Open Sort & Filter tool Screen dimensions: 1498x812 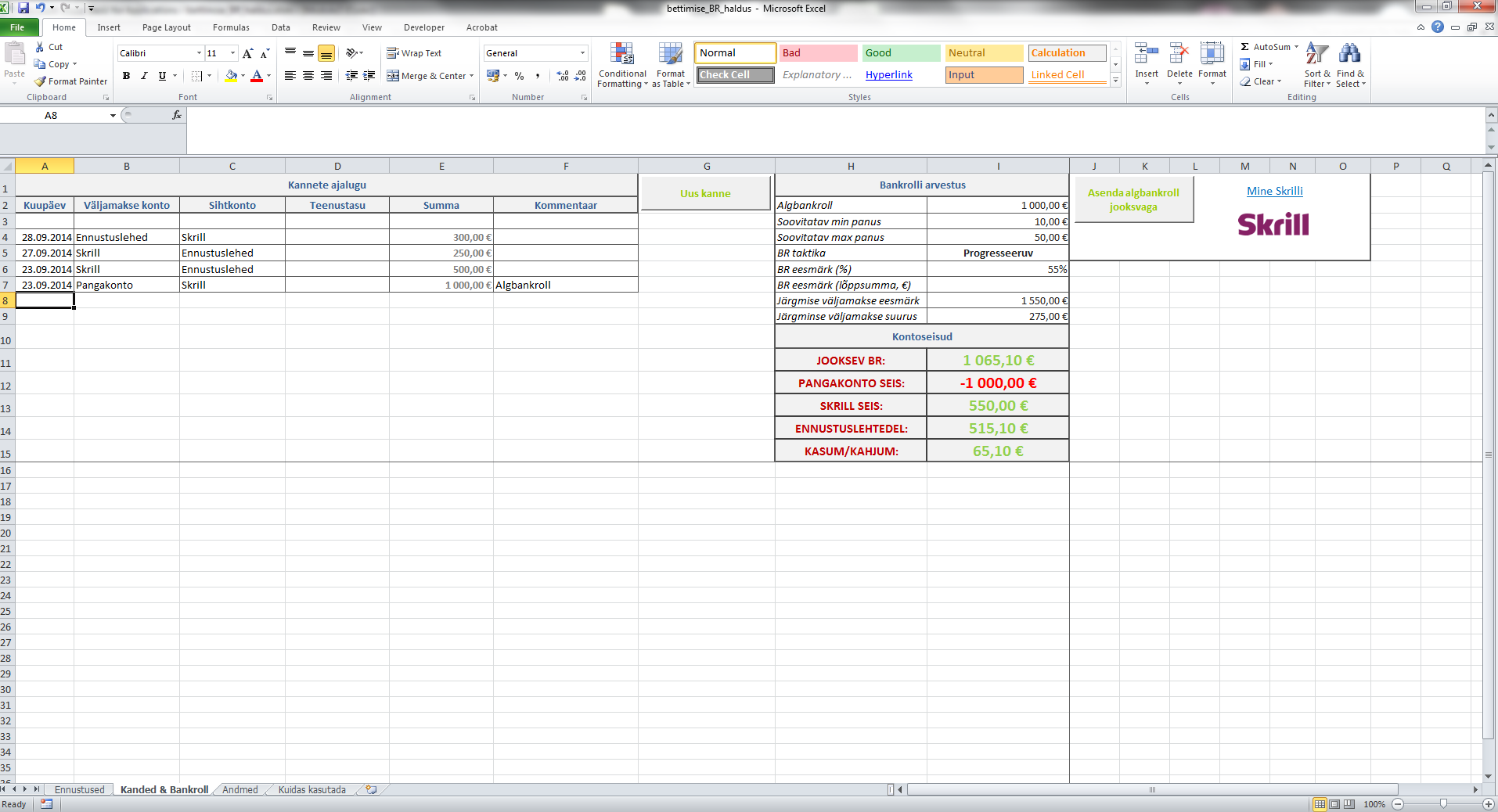[x=1316, y=65]
